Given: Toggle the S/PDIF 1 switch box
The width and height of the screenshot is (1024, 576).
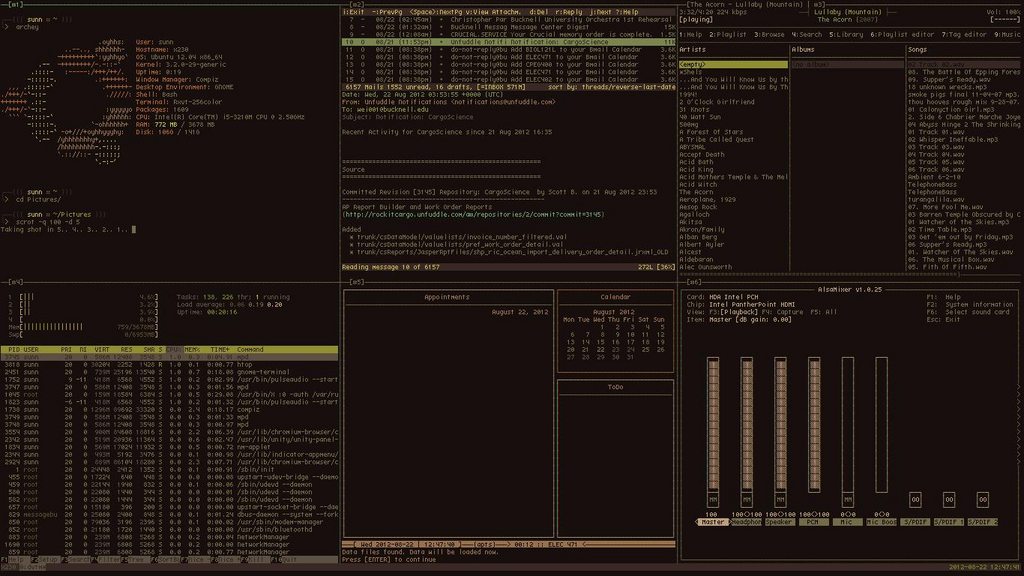Looking at the screenshot, I should [x=949, y=500].
